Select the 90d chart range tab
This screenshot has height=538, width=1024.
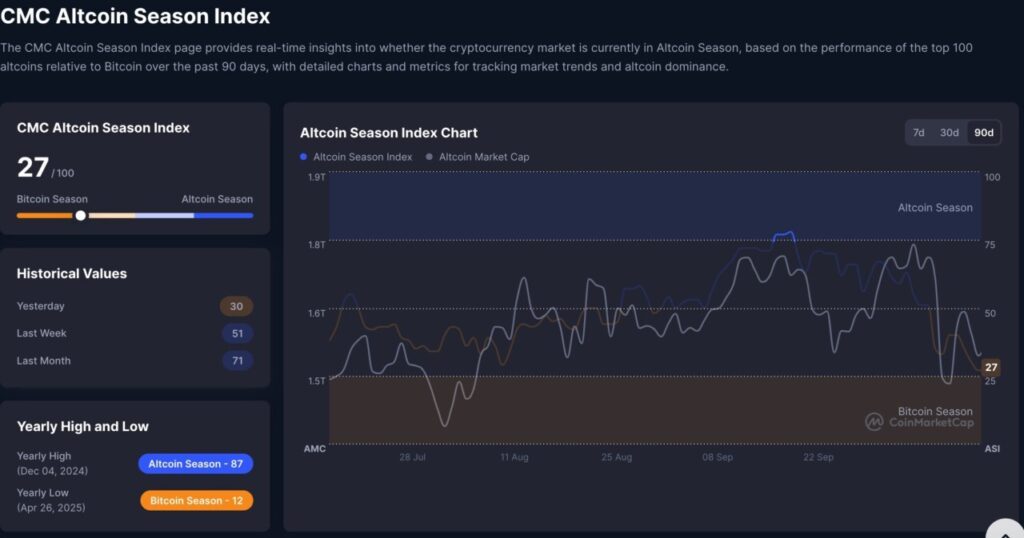tap(983, 133)
